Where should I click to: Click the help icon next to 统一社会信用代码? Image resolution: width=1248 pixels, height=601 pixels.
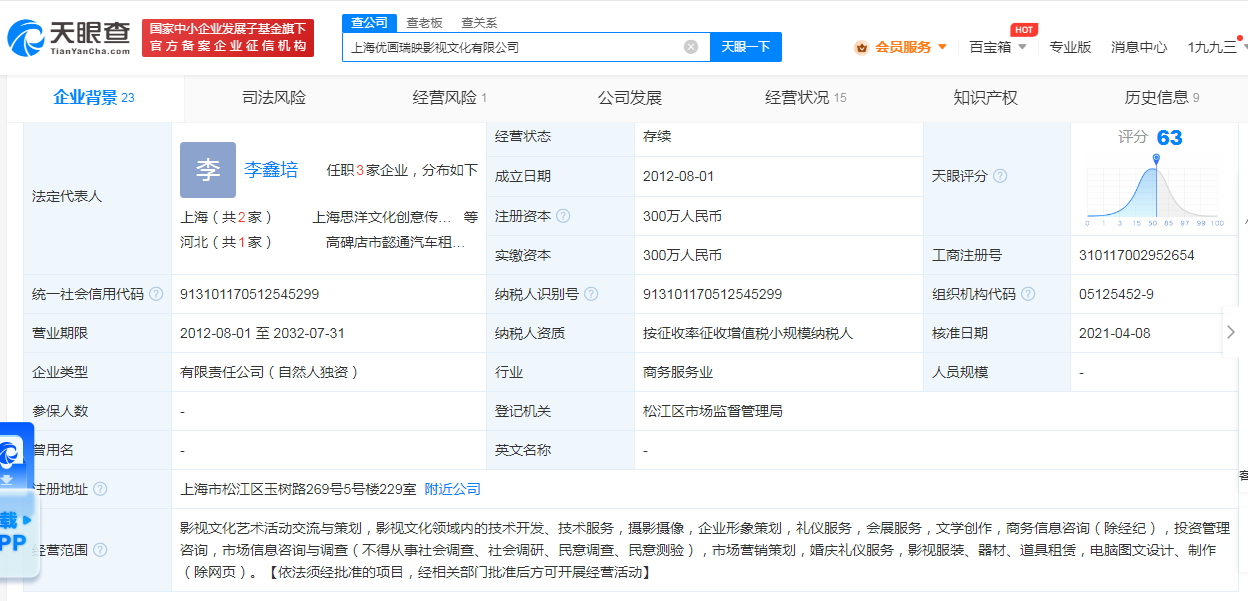pos(156,294)
